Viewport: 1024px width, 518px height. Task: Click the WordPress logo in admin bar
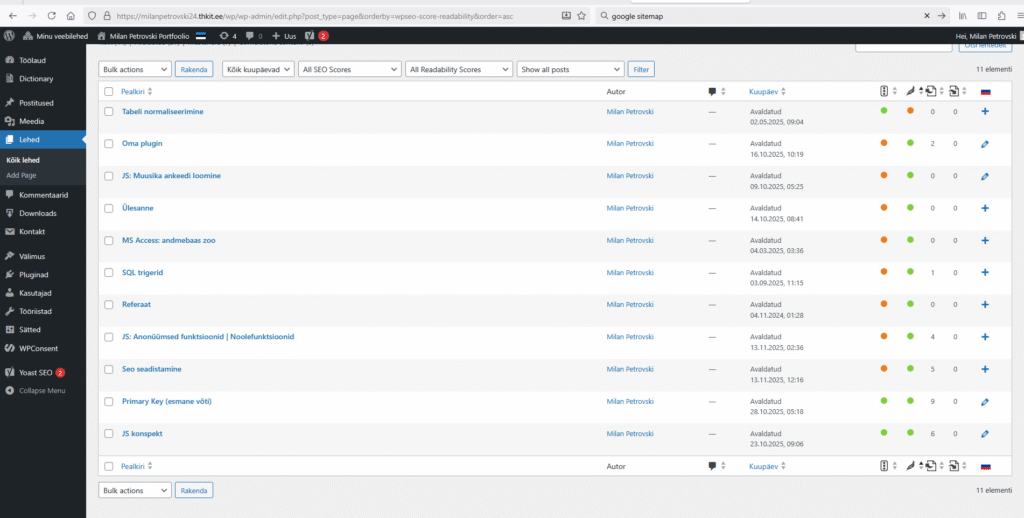tap(11, 36)
